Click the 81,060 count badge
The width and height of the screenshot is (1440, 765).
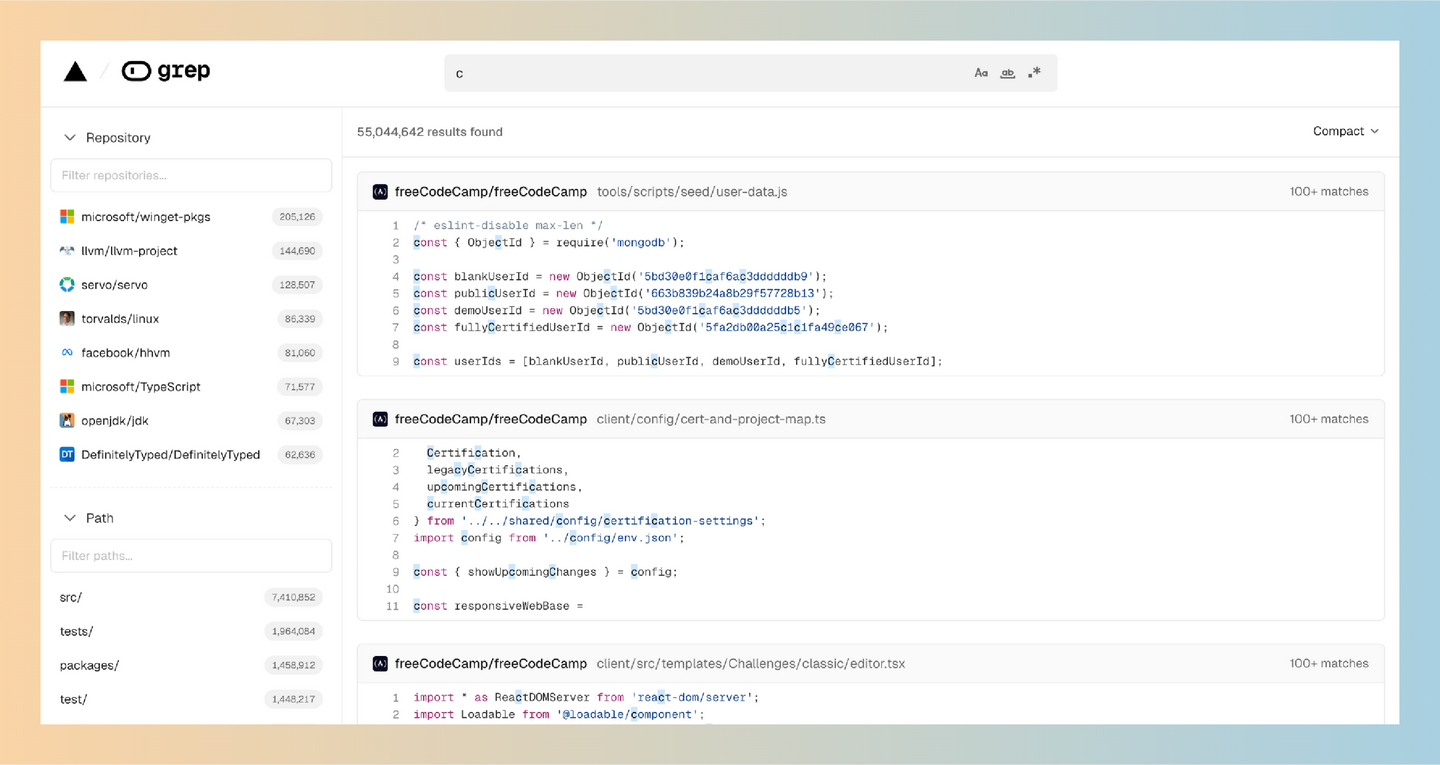tap(300, 353)
